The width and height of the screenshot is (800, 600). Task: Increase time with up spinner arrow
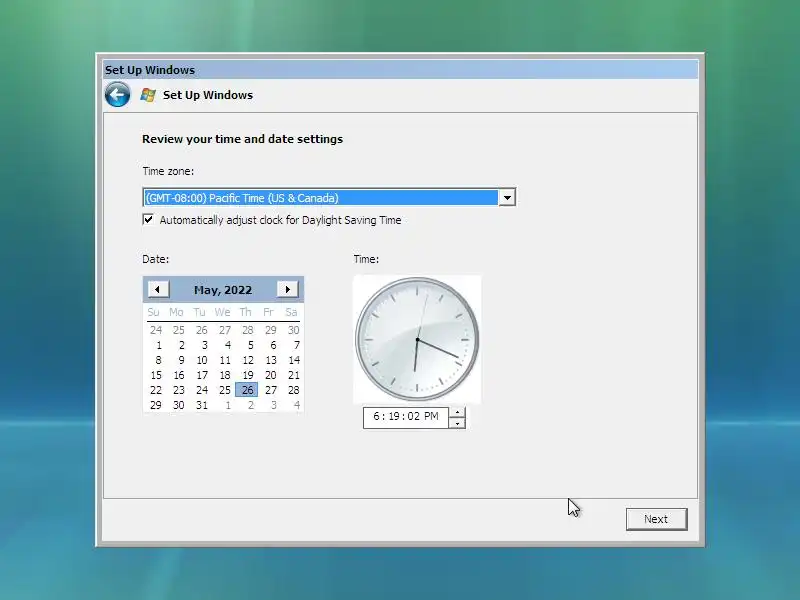(457, 412)
